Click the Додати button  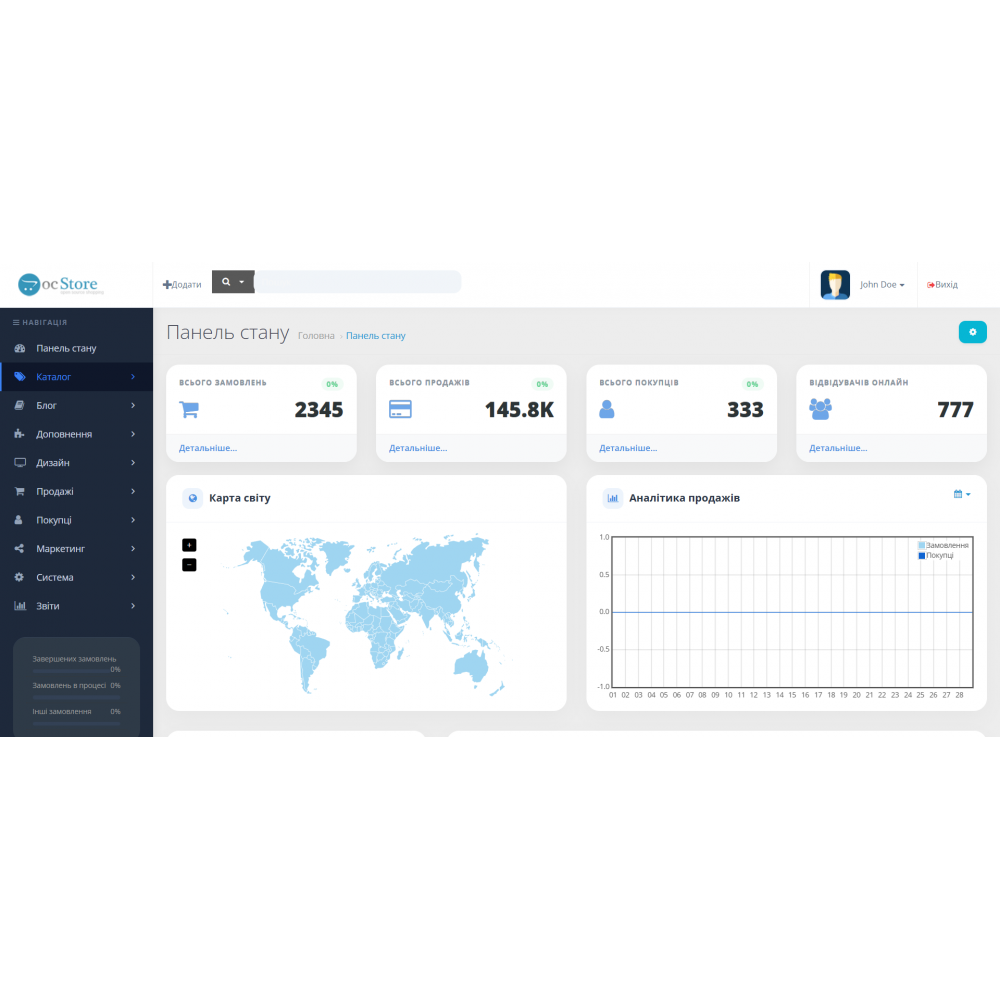182,285
